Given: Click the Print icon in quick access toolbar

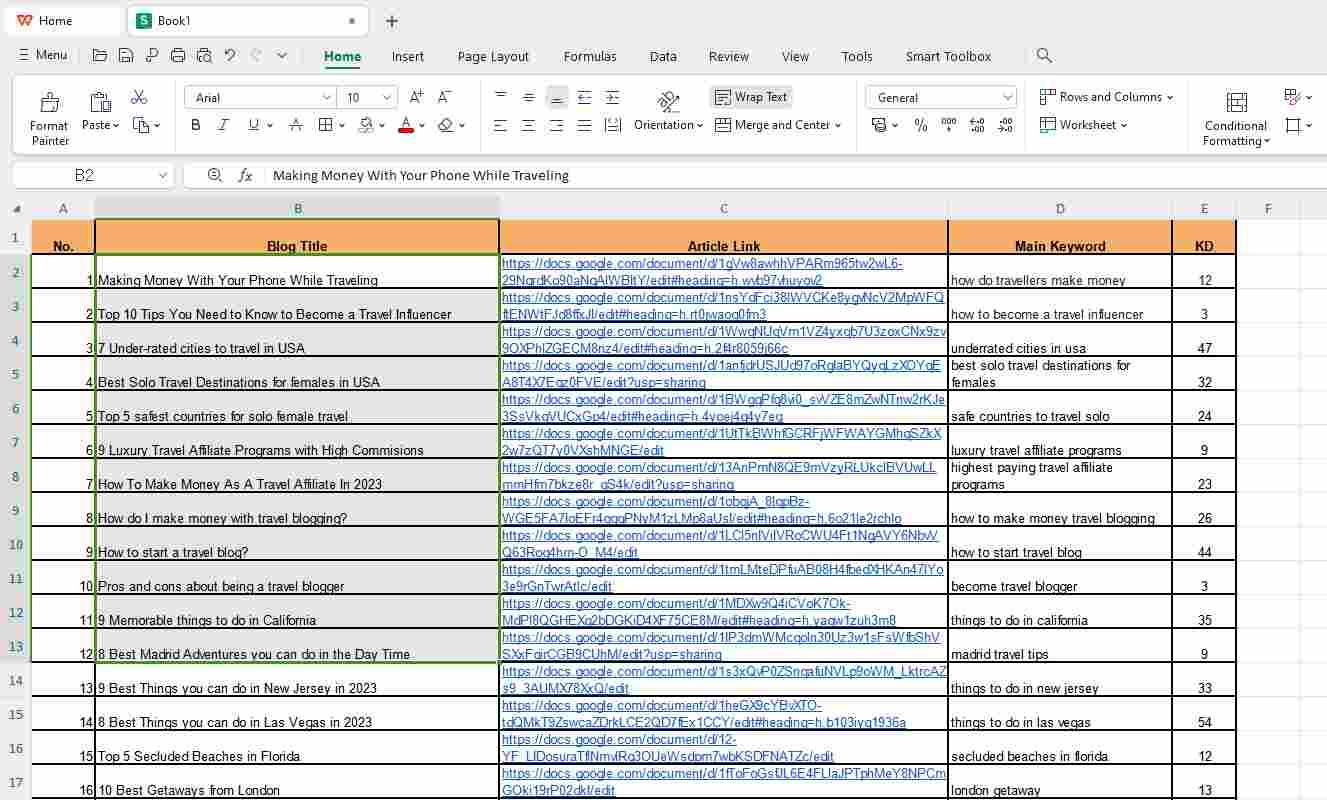Looking at the screenshot, I should pos(178,56).
